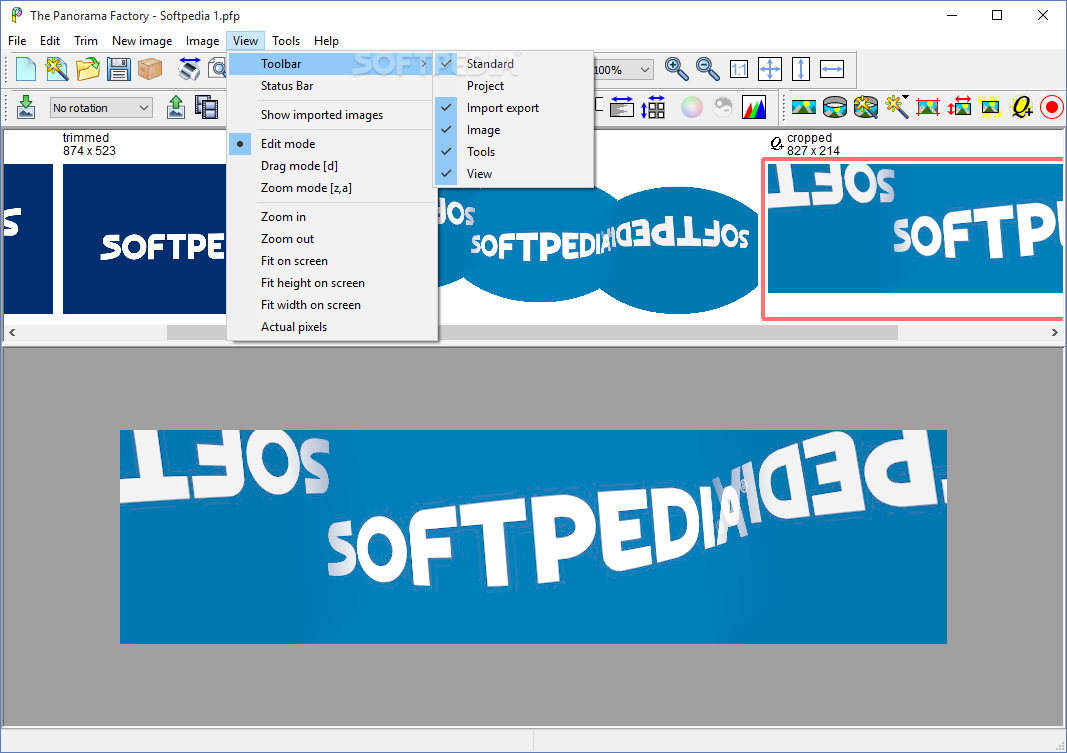This screenshot has height=753, width=1067.
Task: Open the Edit menu
Action: click(x=50, y=41)
